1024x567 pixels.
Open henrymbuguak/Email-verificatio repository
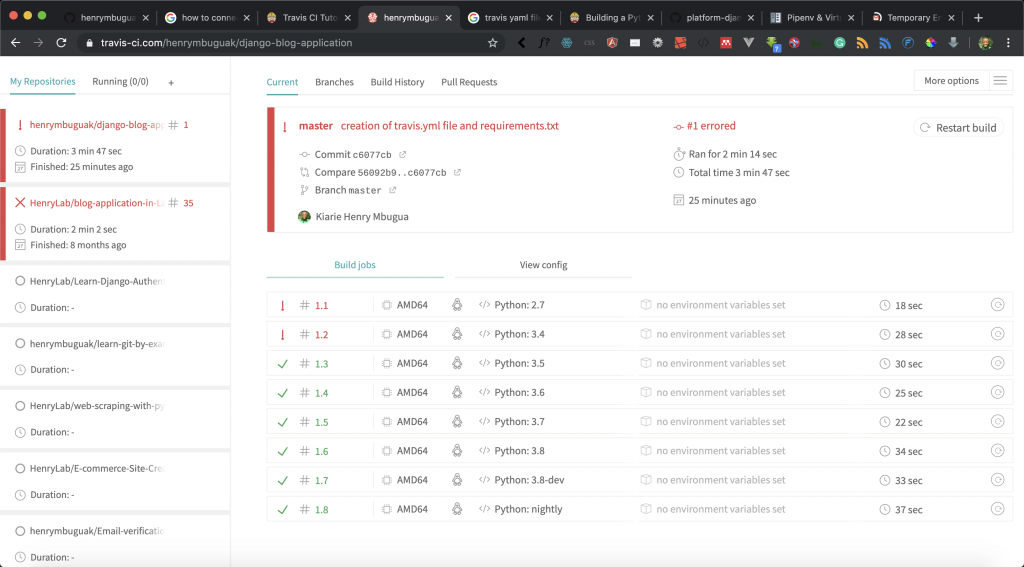click(x=97, y=531)
